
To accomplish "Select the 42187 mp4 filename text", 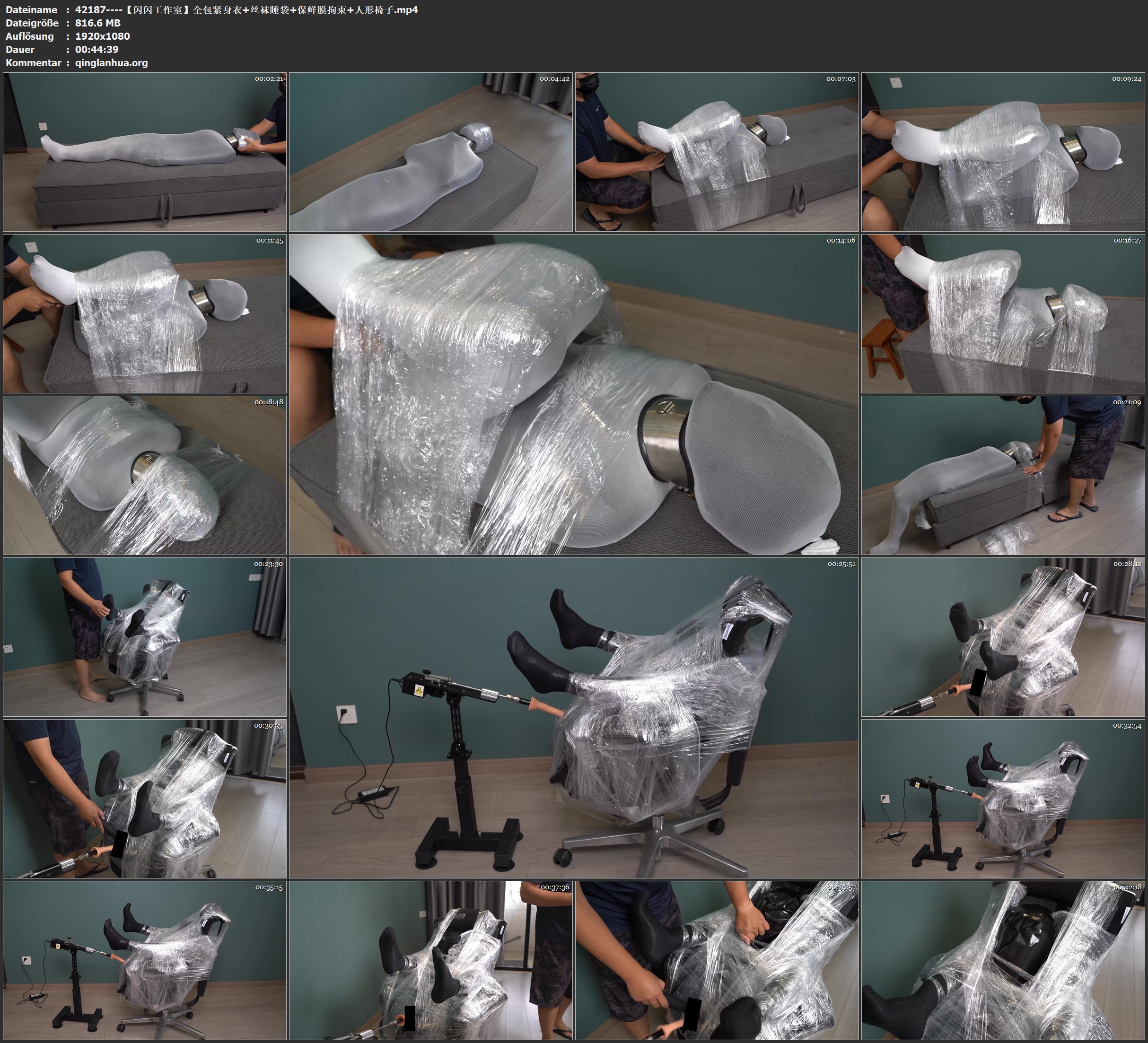I will click(245, 9).
